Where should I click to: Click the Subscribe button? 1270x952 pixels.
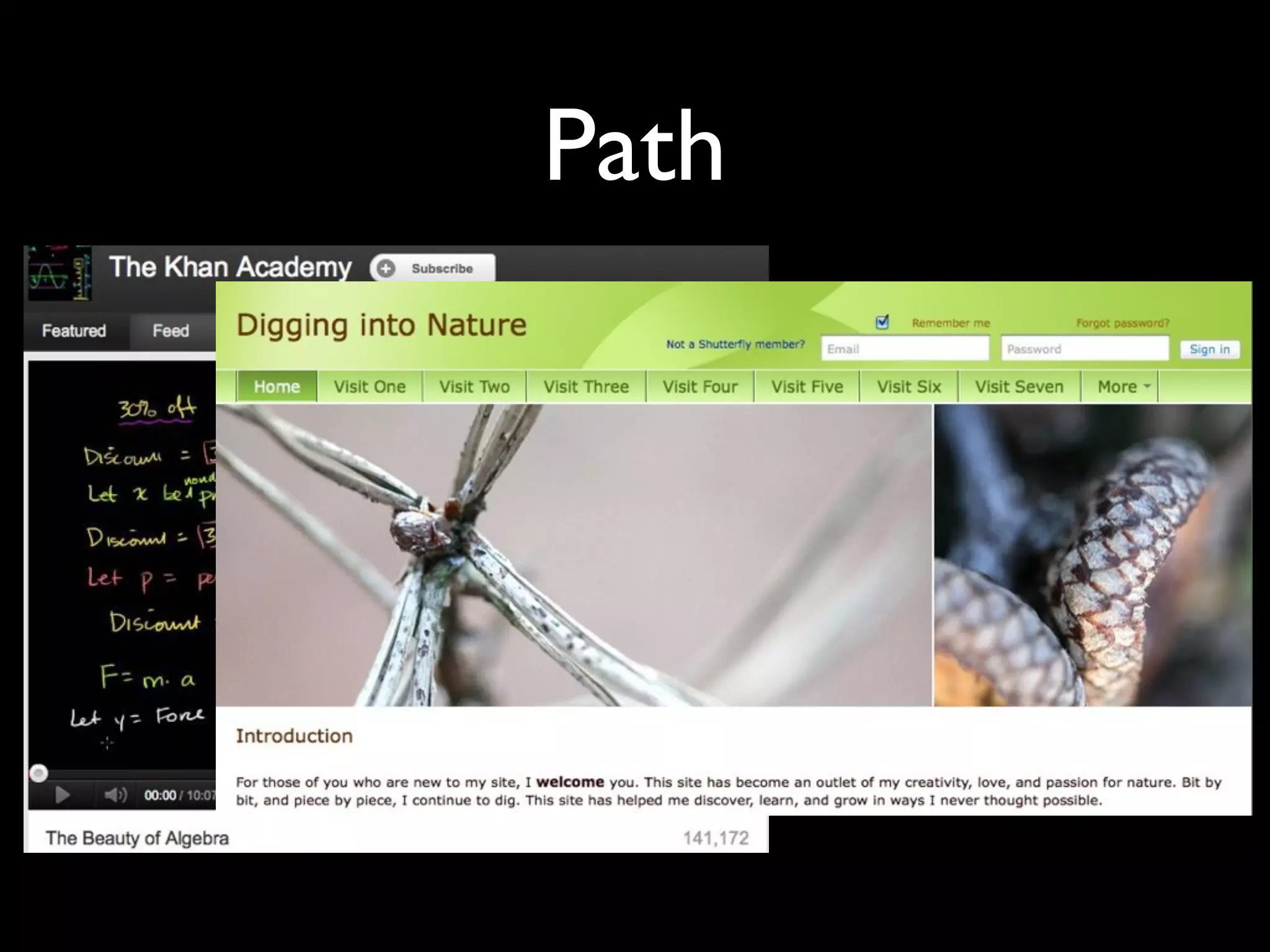(433, 269)
